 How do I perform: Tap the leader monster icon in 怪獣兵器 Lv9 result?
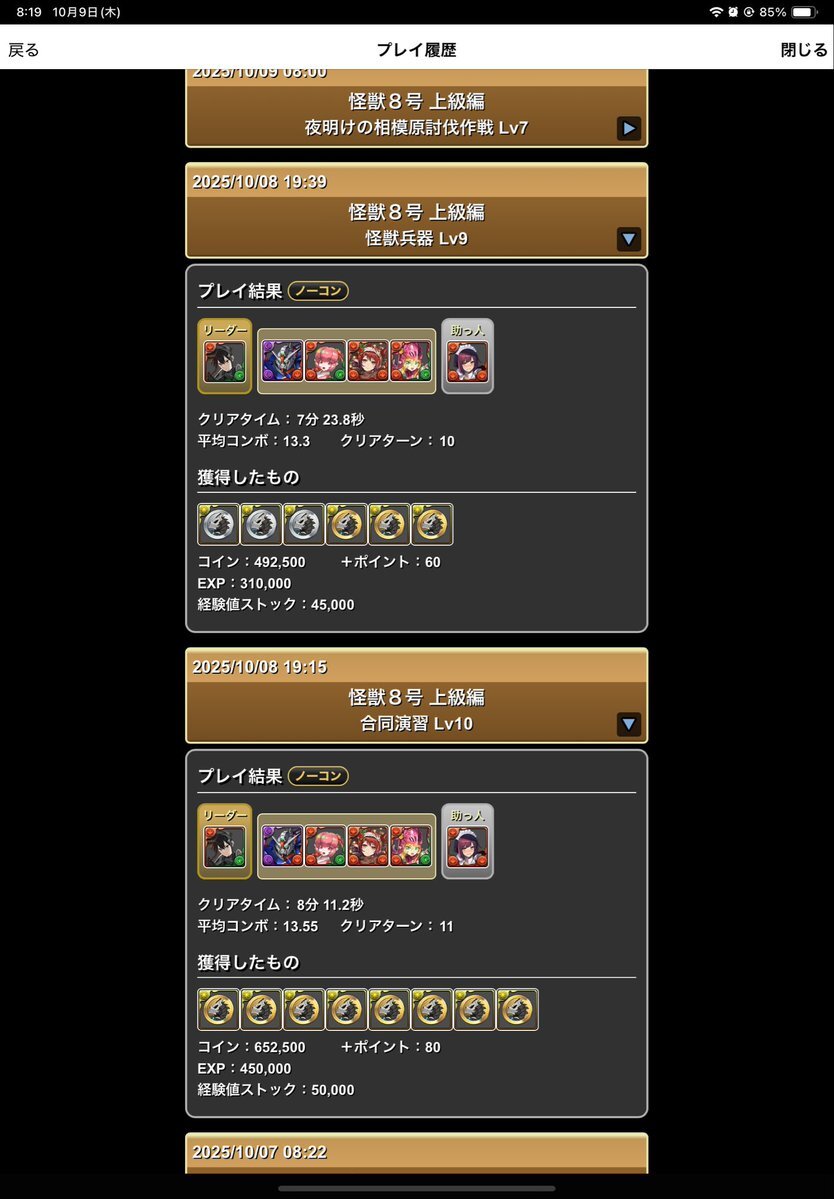[x=225, y=361]
